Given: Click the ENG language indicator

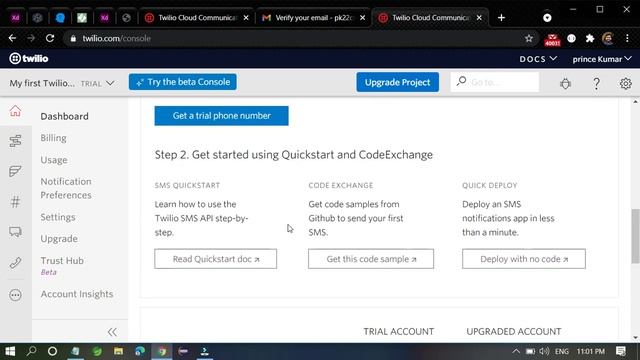Looking at the screenshot, I should click(562, 351).
